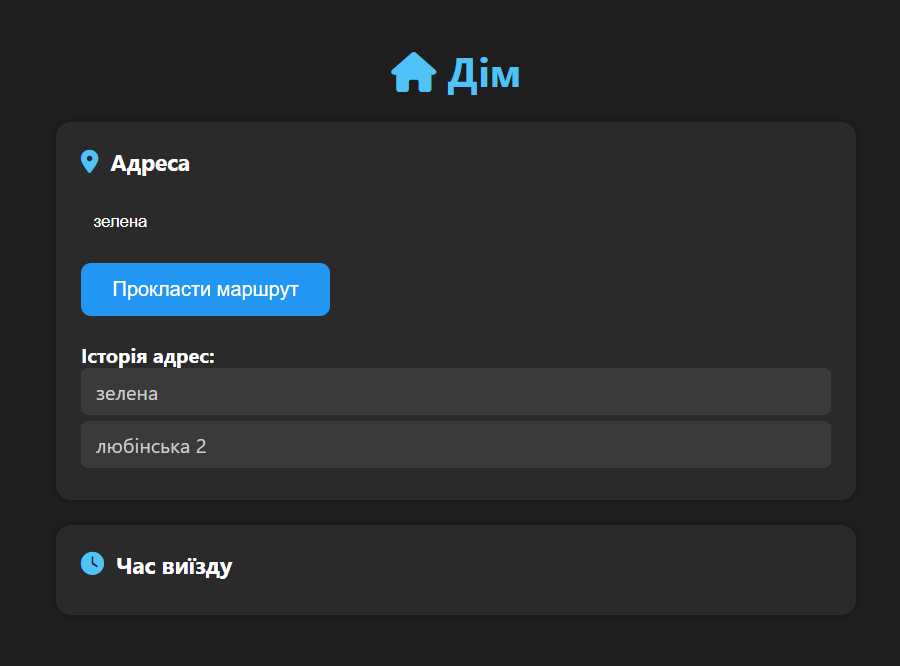The width and height of the screenshot is (900, 666).
Task: Select the first address history row
Action: [x=456, y=392]
